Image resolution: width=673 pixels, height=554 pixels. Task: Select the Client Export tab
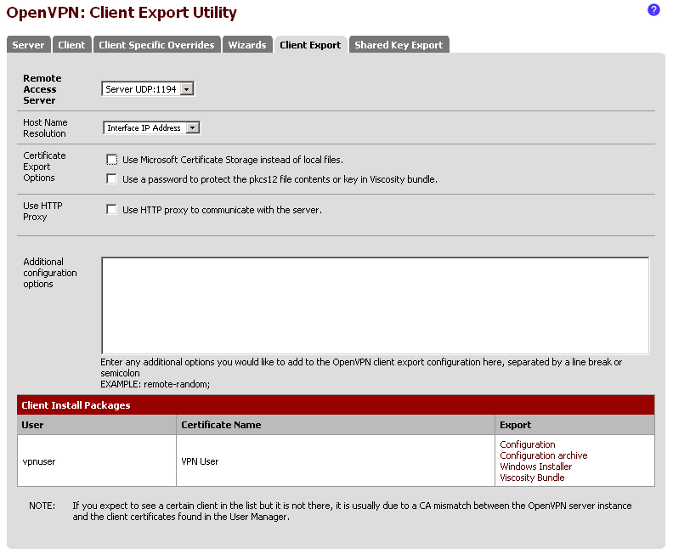[310, 45]
